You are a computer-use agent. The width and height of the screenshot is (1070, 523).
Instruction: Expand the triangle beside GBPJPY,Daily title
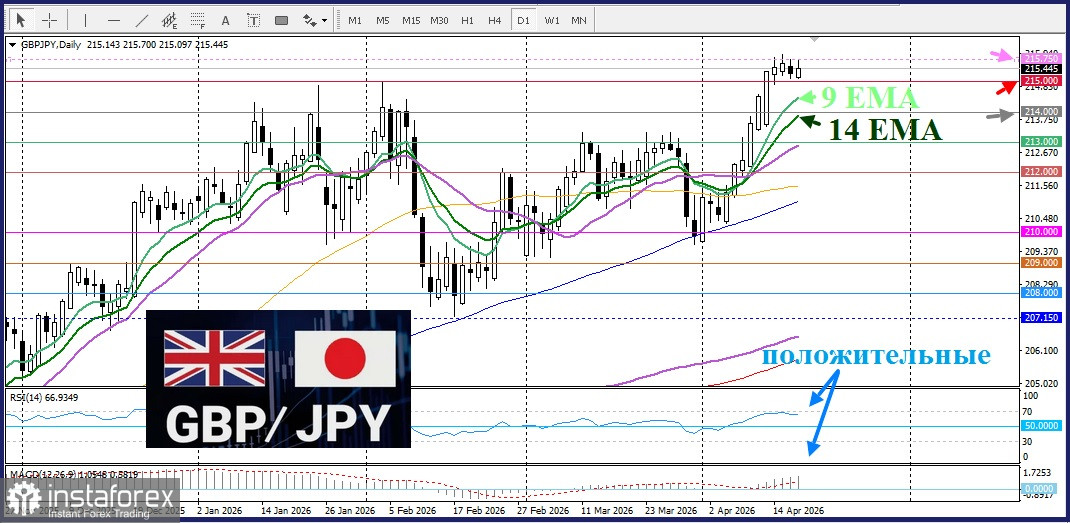[x=12, y=44]
